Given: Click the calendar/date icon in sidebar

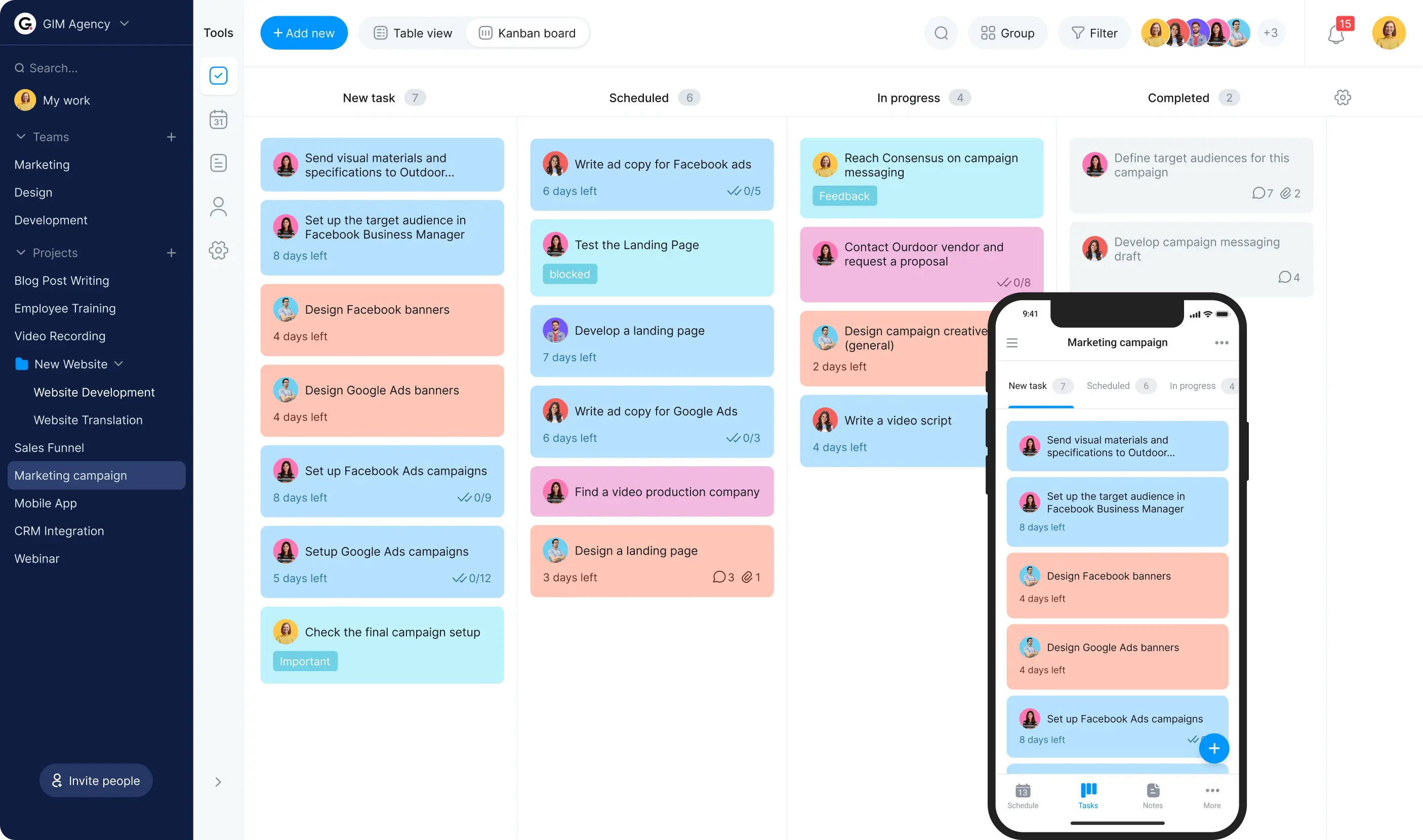Looking at the screenshot, I should pos(218,119).
